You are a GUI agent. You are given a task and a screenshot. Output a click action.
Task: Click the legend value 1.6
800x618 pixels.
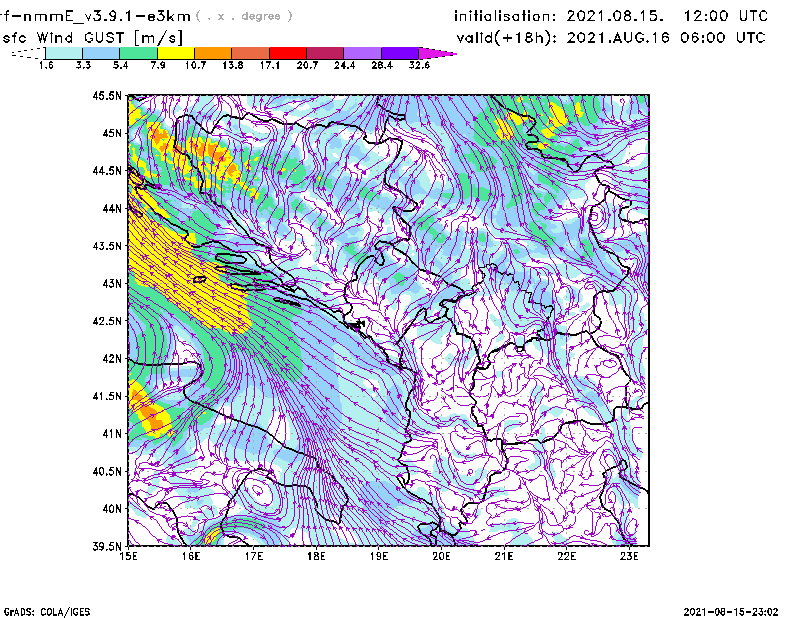pyautogui.click(x=46, y=65)
